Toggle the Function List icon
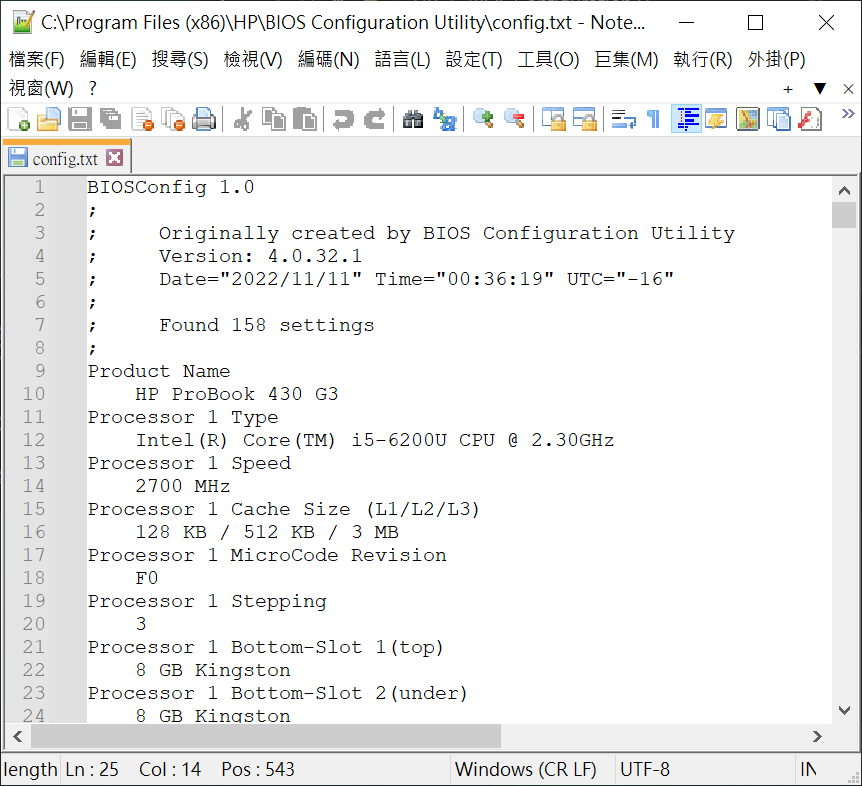Screen dimensions: 862x786 tap(810, 119)
